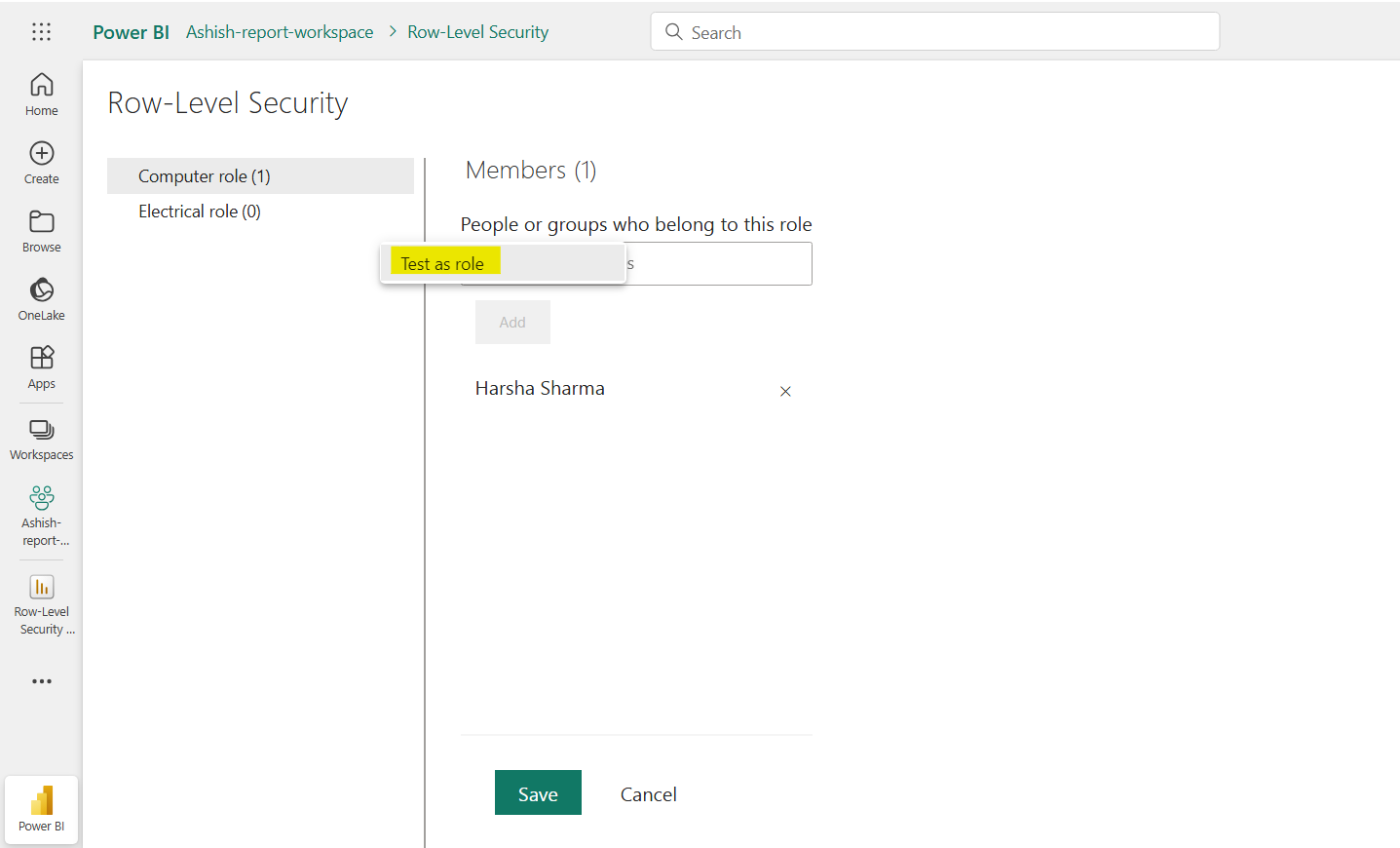Click the Power BI logo at the bottom
The image size is (1400, 848).
tap(41, 807)
